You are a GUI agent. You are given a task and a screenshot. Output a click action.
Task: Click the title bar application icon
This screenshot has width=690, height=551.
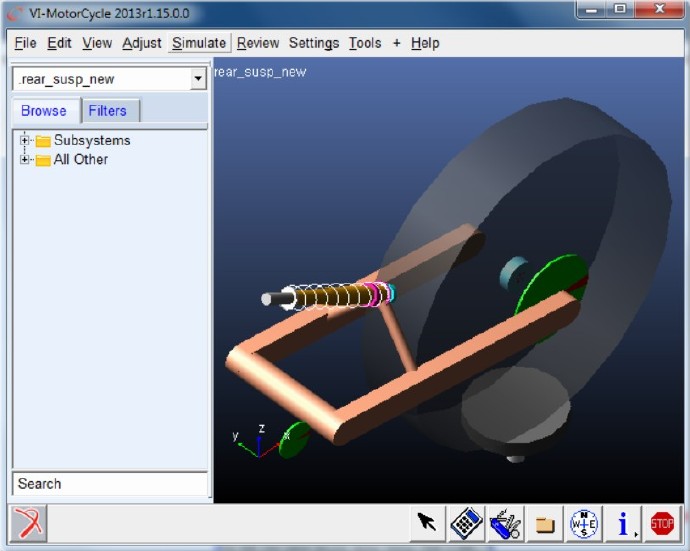(15, 14)
